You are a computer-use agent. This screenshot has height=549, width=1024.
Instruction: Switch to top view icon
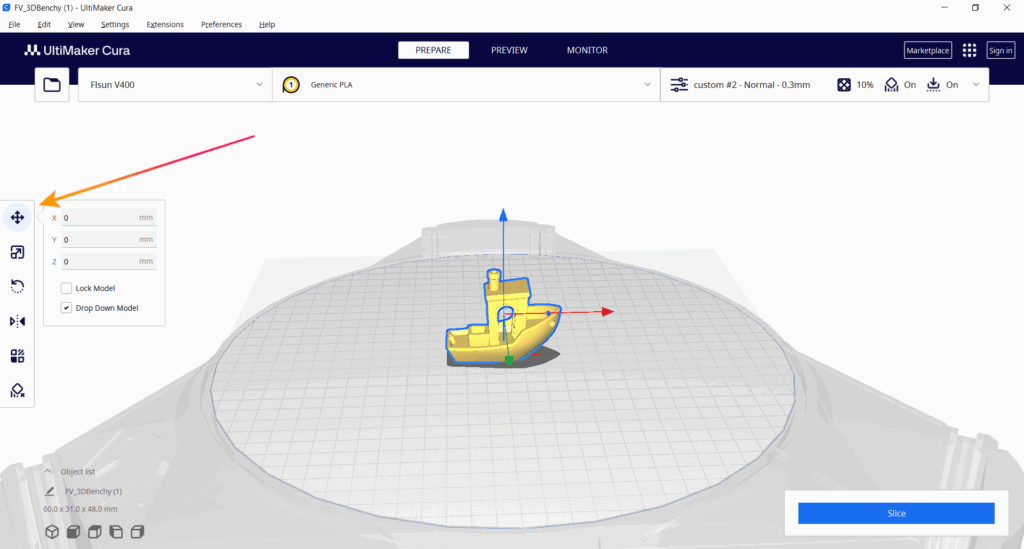pos(95,531)
